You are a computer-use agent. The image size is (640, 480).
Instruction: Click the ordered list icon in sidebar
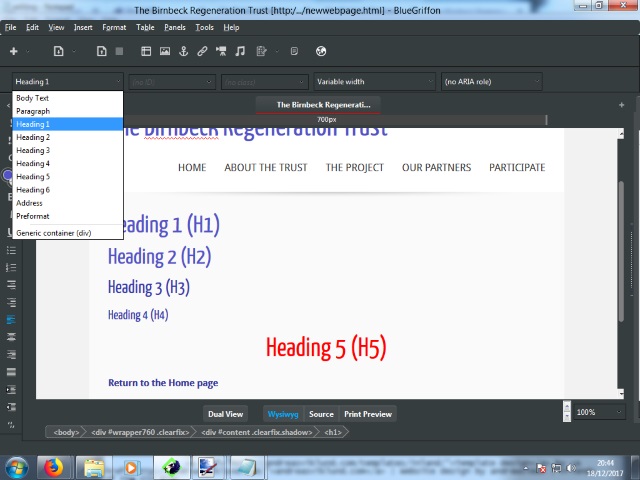tap(11, 267)
